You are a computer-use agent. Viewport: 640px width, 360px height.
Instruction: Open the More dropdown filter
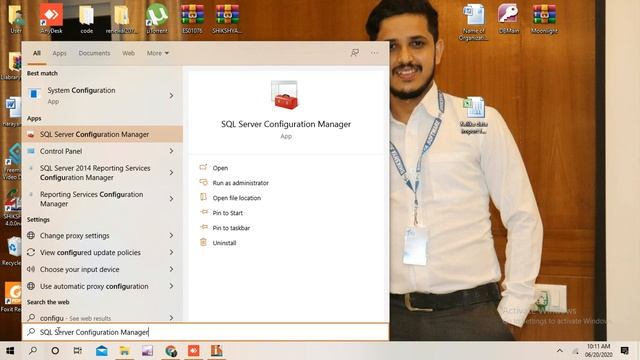tap(158, 53)
